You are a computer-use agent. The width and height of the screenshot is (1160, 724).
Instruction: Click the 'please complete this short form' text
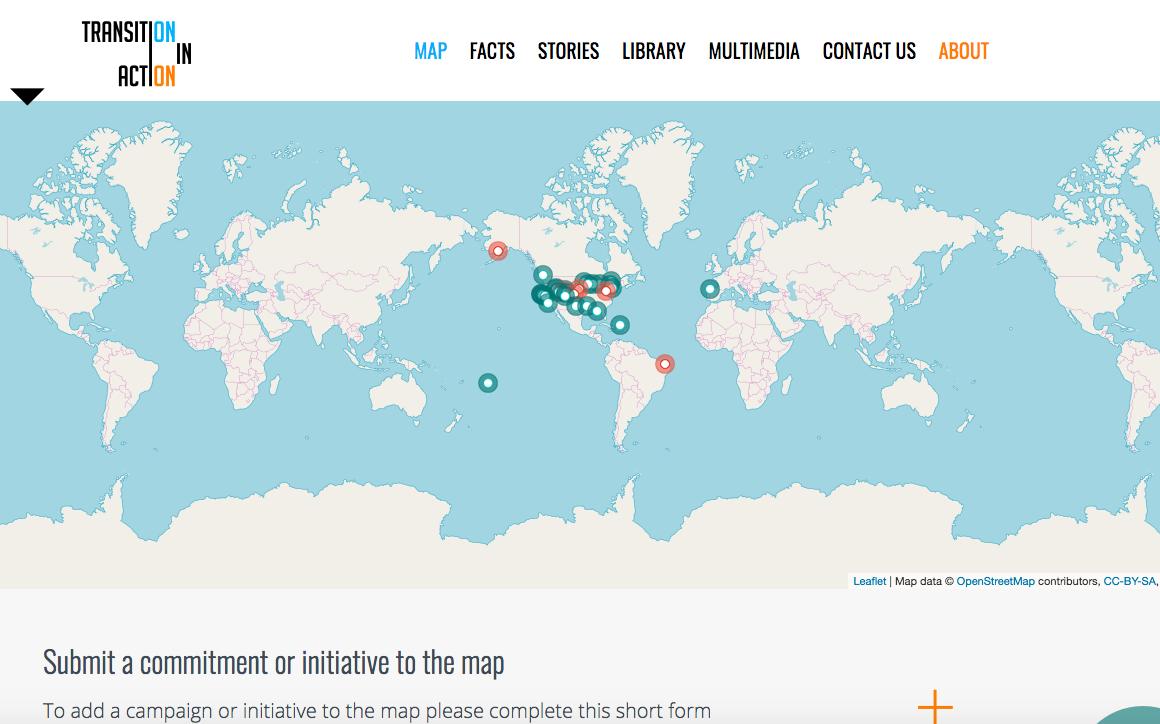tap(568, 711)
